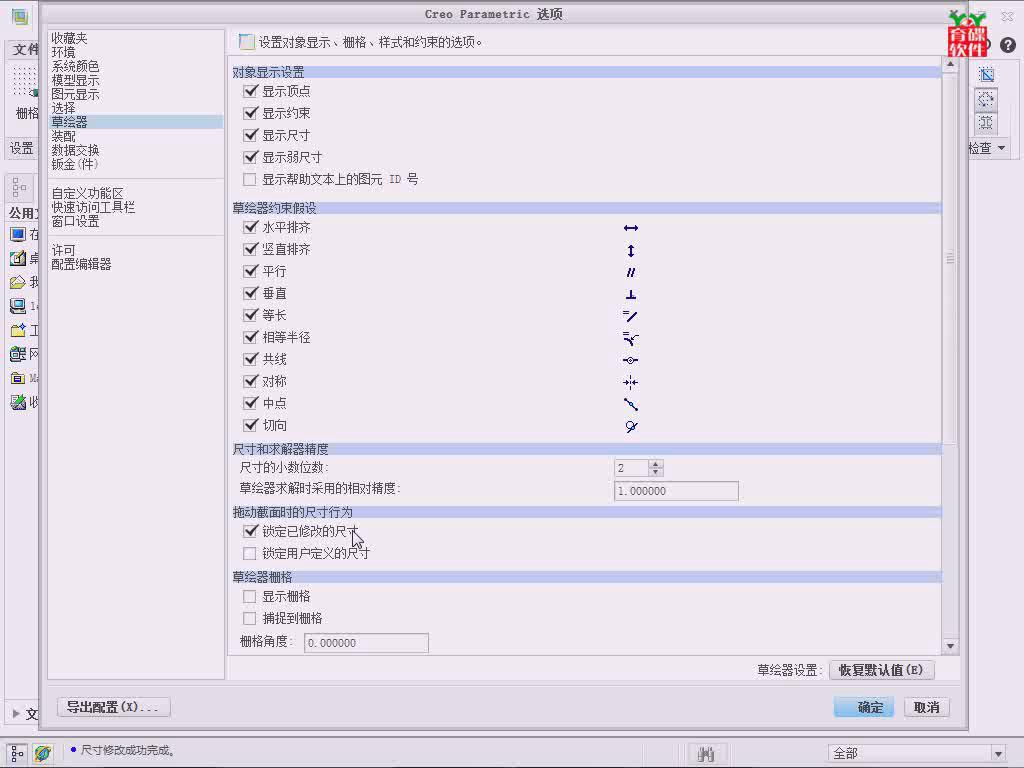Turn off the 显示弱尺寸 checkbox
This screenshot has height=768, width=1024.
pyautogui.click(x=250, y=157)
